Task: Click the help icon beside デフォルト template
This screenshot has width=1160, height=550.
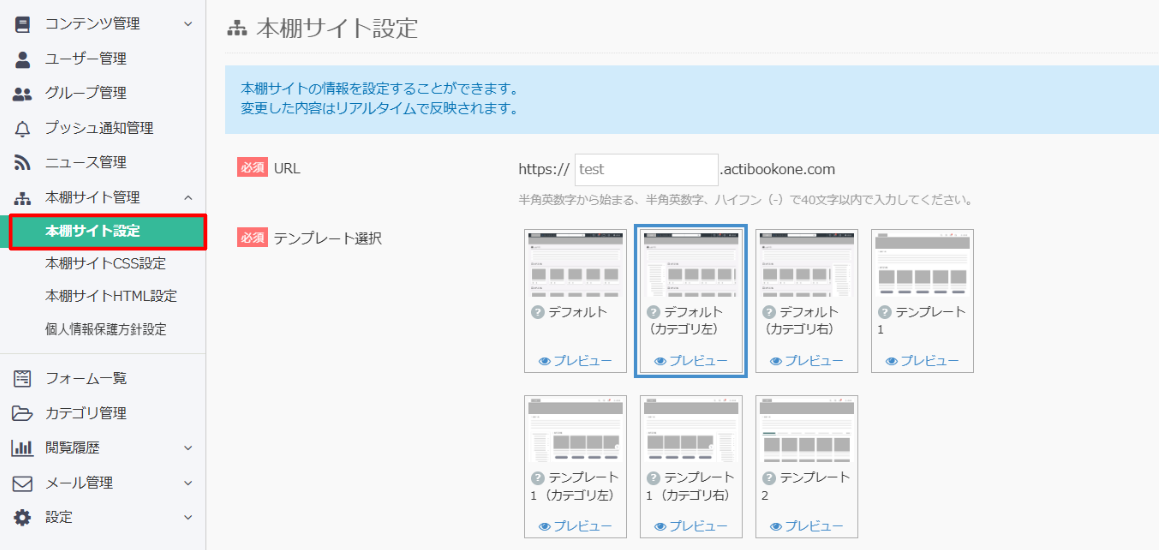Action: coord(538,312)
